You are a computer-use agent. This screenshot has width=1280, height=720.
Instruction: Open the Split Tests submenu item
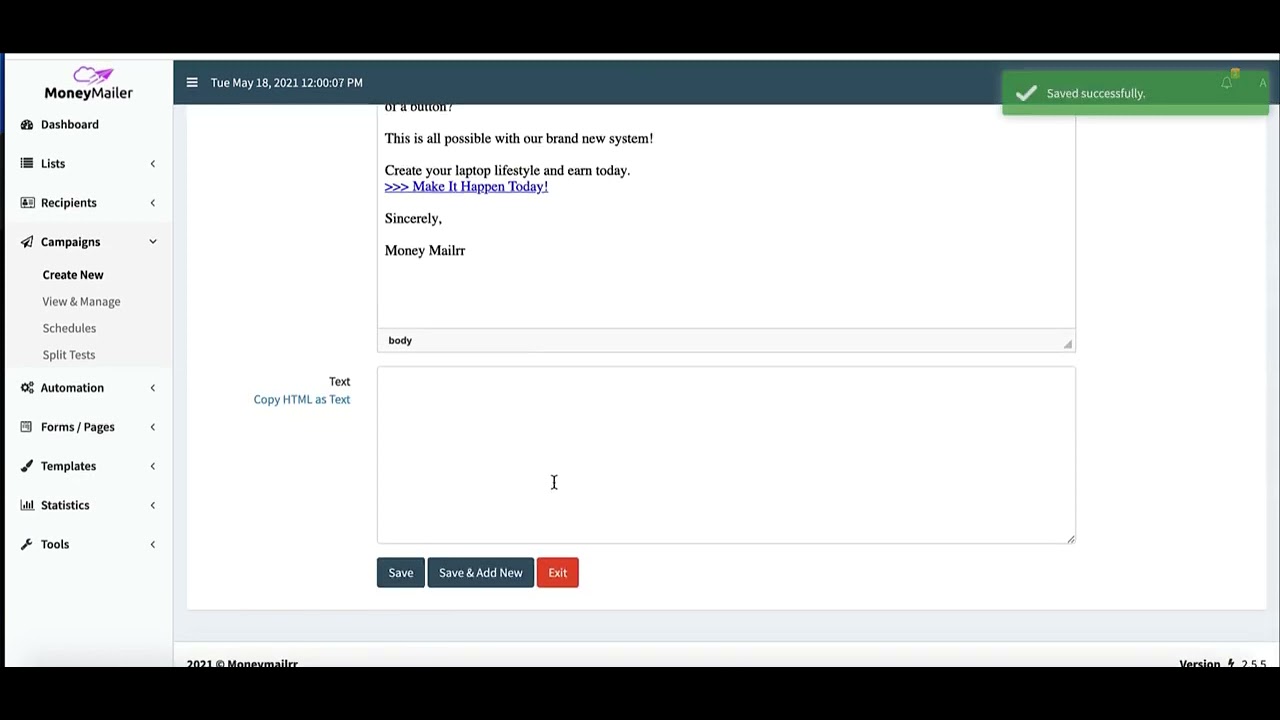tap(69, 355)
